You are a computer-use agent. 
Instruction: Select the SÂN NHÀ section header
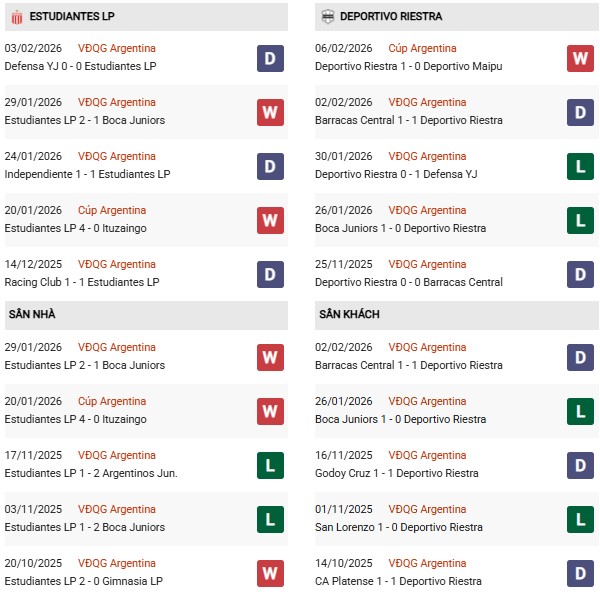coord(32,315)
